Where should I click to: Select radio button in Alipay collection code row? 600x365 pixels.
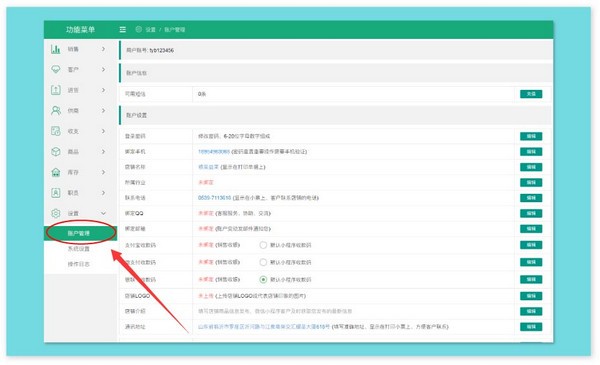[263, 245]
